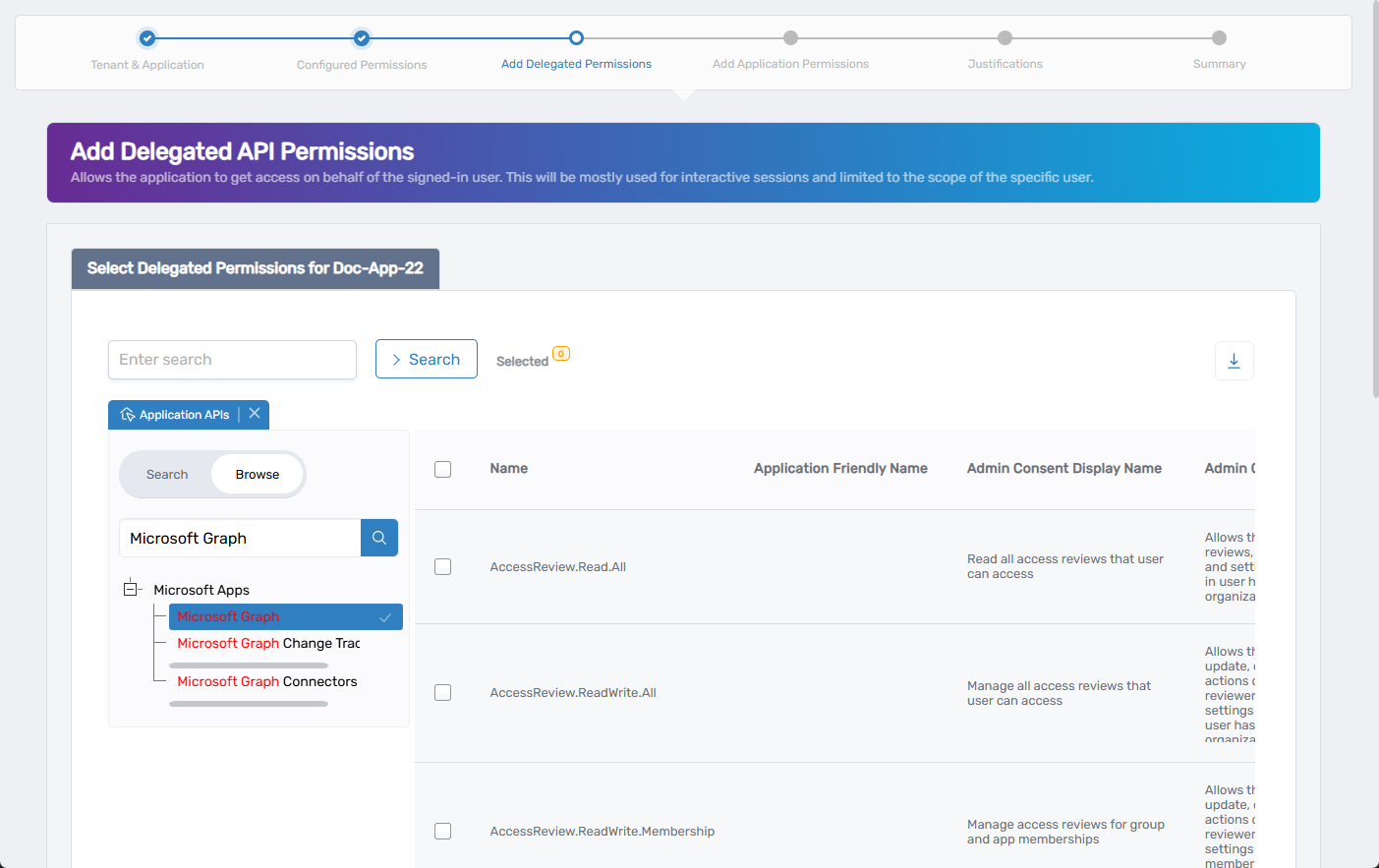Click the export/download icon above the permissions table

1234,360
